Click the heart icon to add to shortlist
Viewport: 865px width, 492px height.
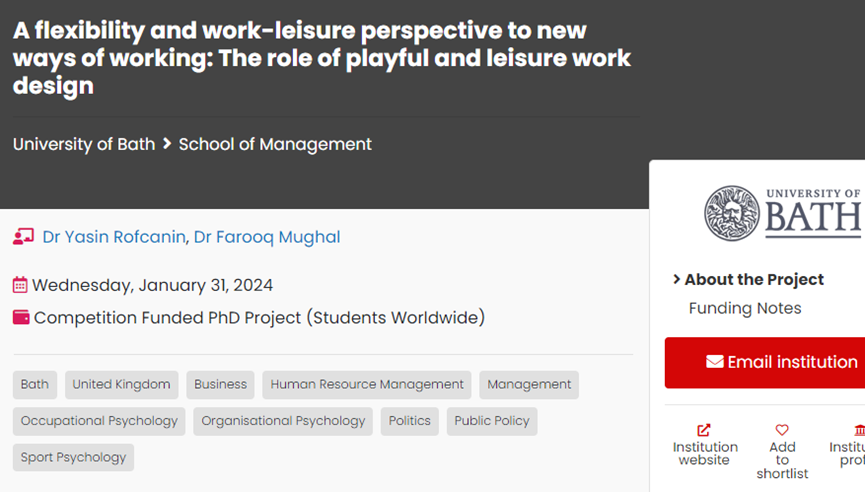(782, 430)
